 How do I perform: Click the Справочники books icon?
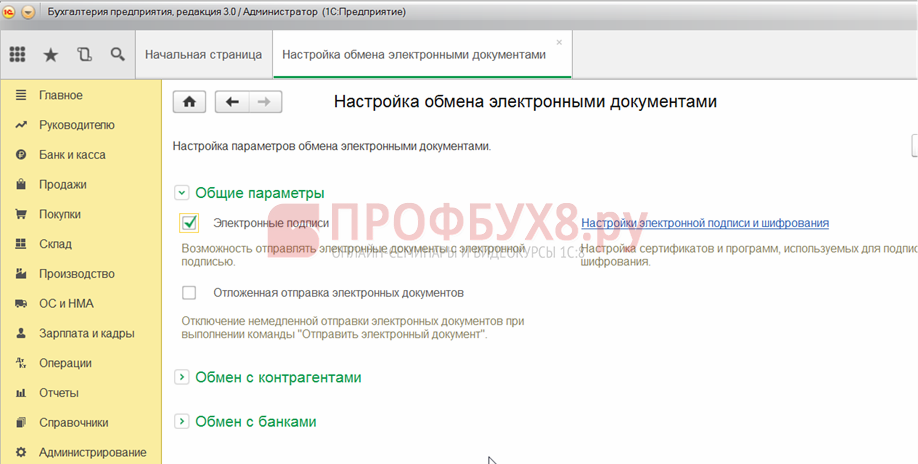pyautogui.click(x=21, y=422)
